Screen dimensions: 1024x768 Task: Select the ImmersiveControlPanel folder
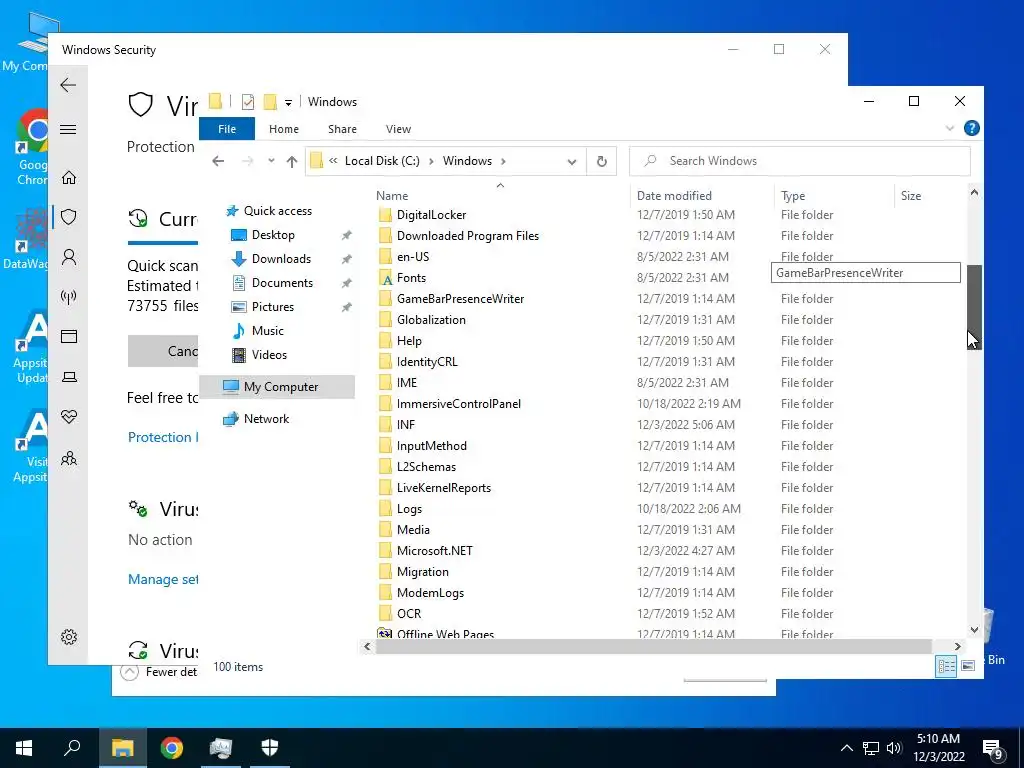pos(458,404)
